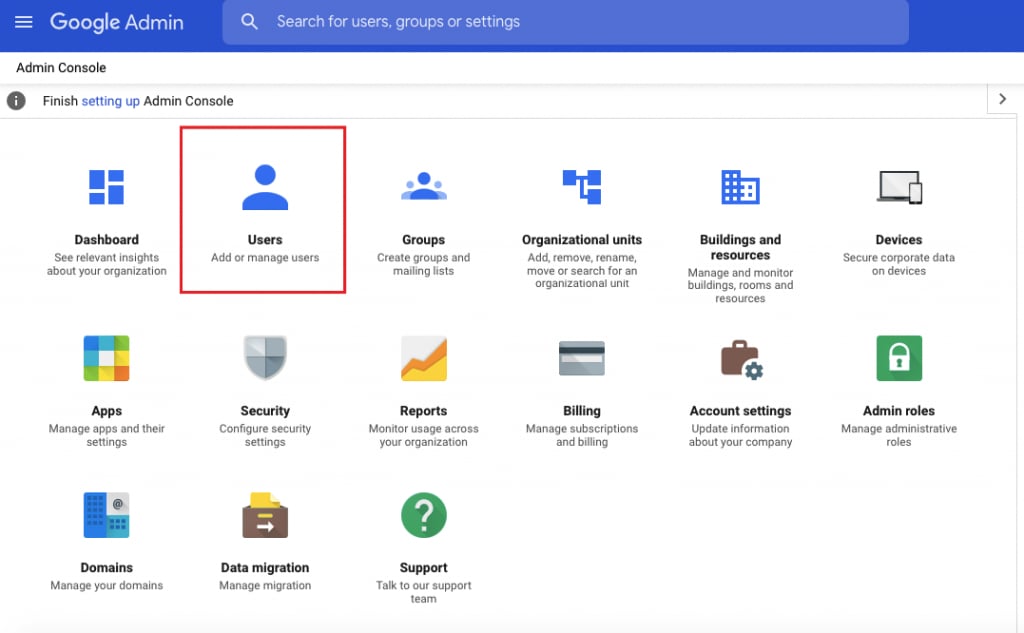Open the Domains icon
1024x633 pixels.
pyautogui.click(x=106, y=515)
